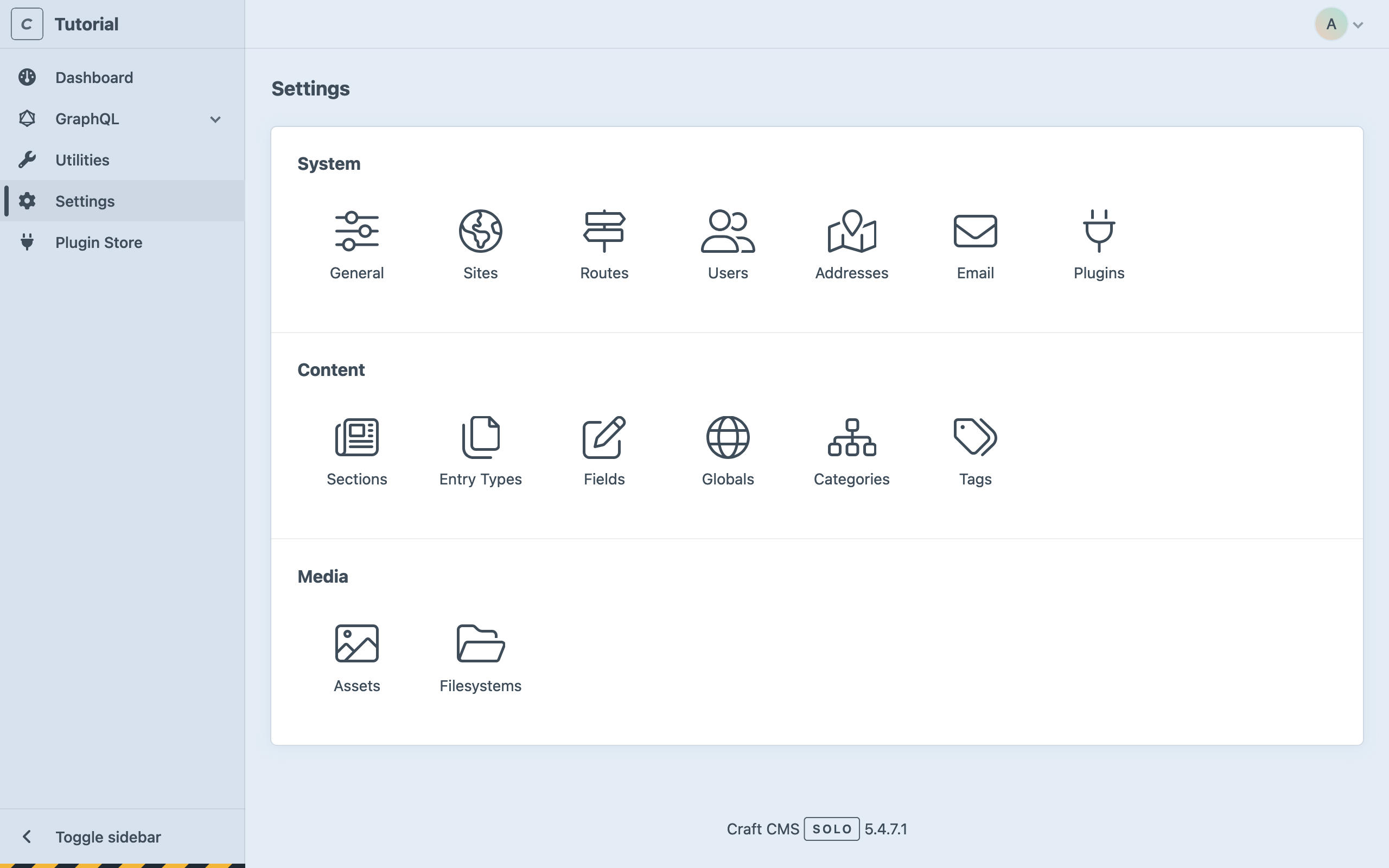
Task: Open the Categories settings
Action: (851, 452)
